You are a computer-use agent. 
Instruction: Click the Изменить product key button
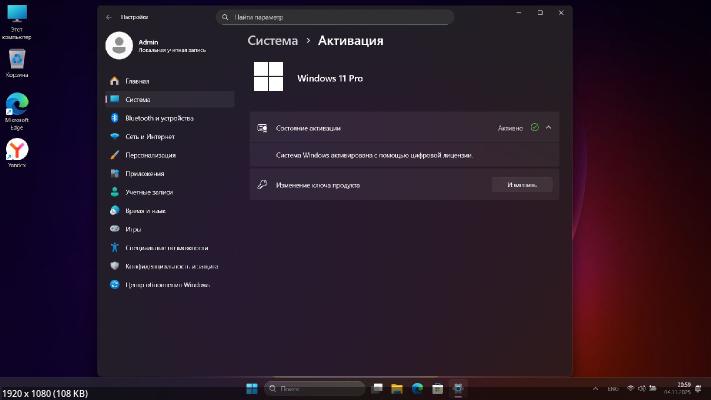tap(522, 185)
